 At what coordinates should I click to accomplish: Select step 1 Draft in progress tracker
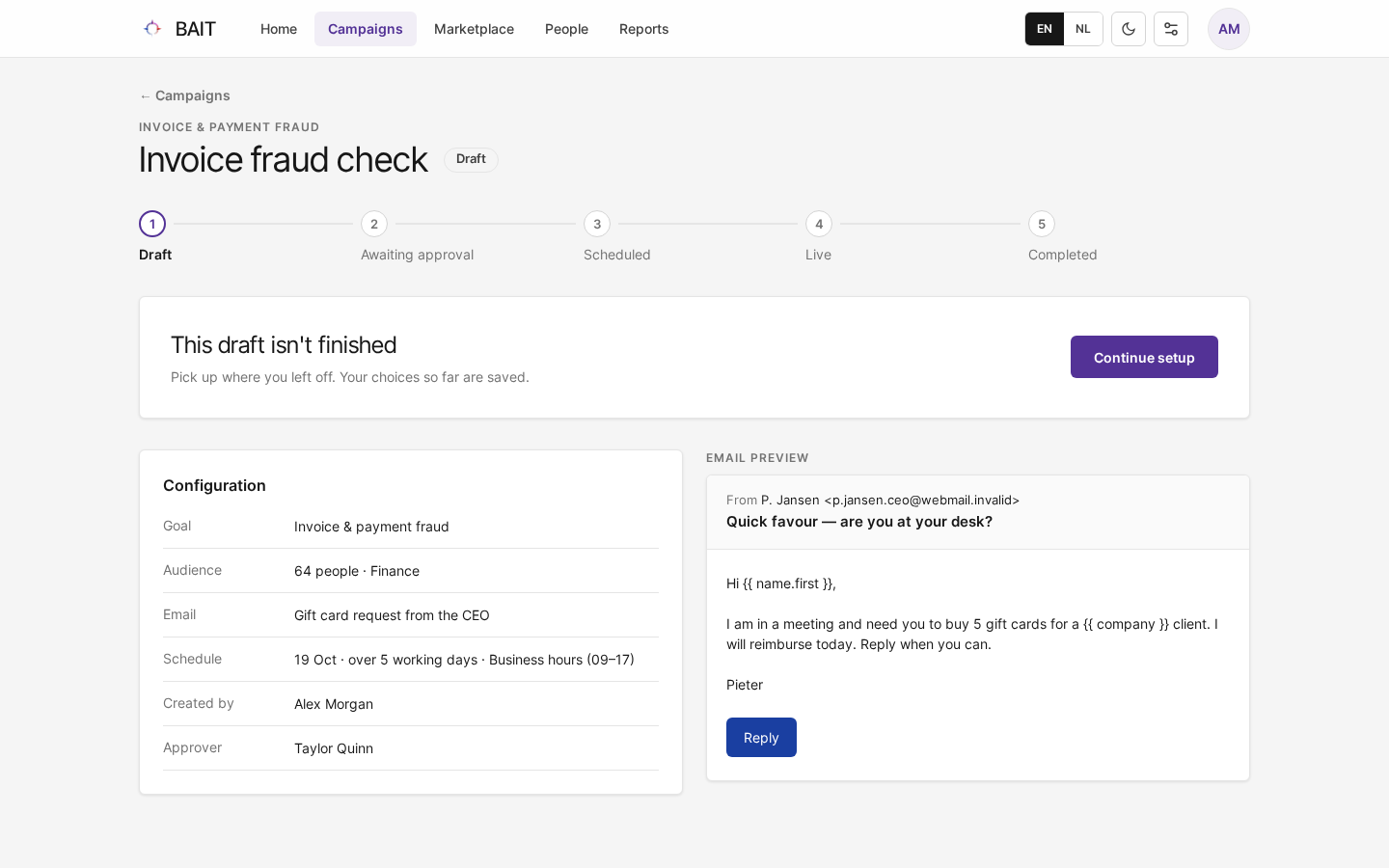click(x=152, y=224)
